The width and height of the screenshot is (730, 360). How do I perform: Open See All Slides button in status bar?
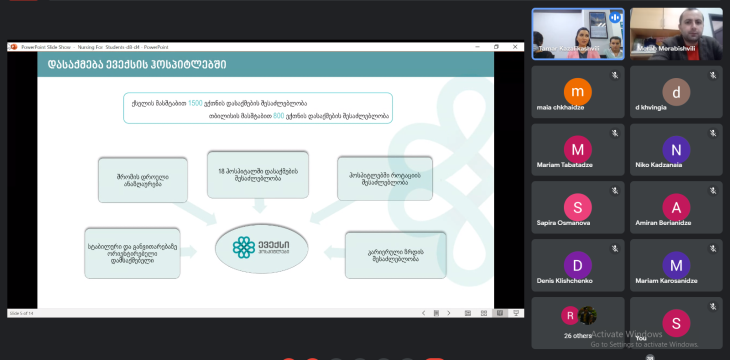(436, 313)
